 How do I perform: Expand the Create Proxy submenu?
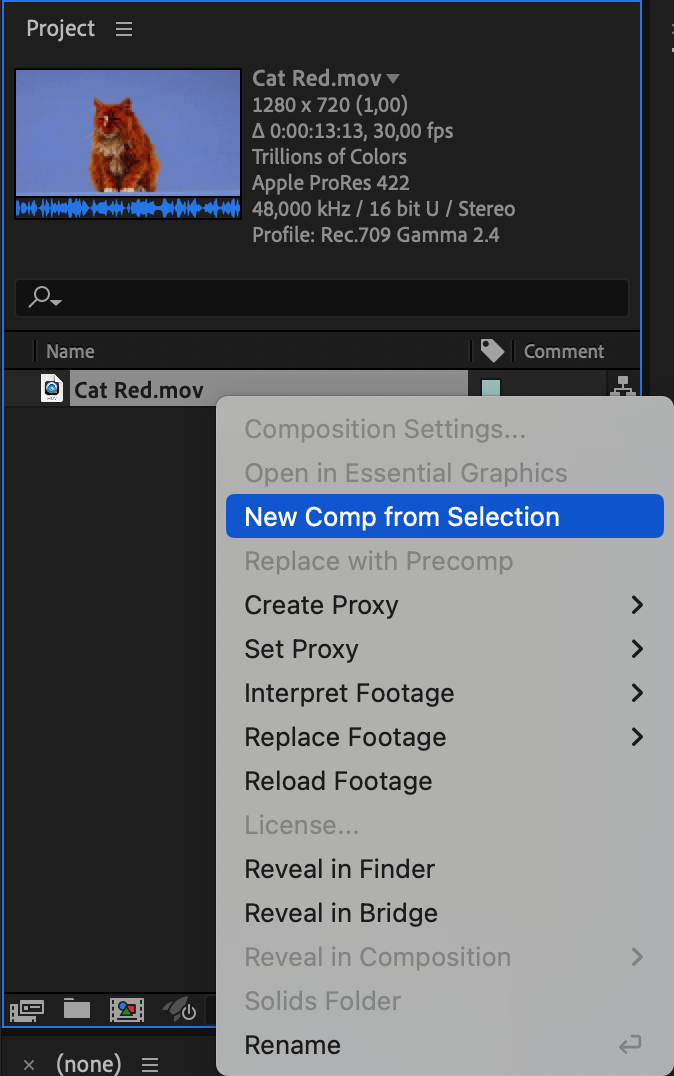[637, 605]
